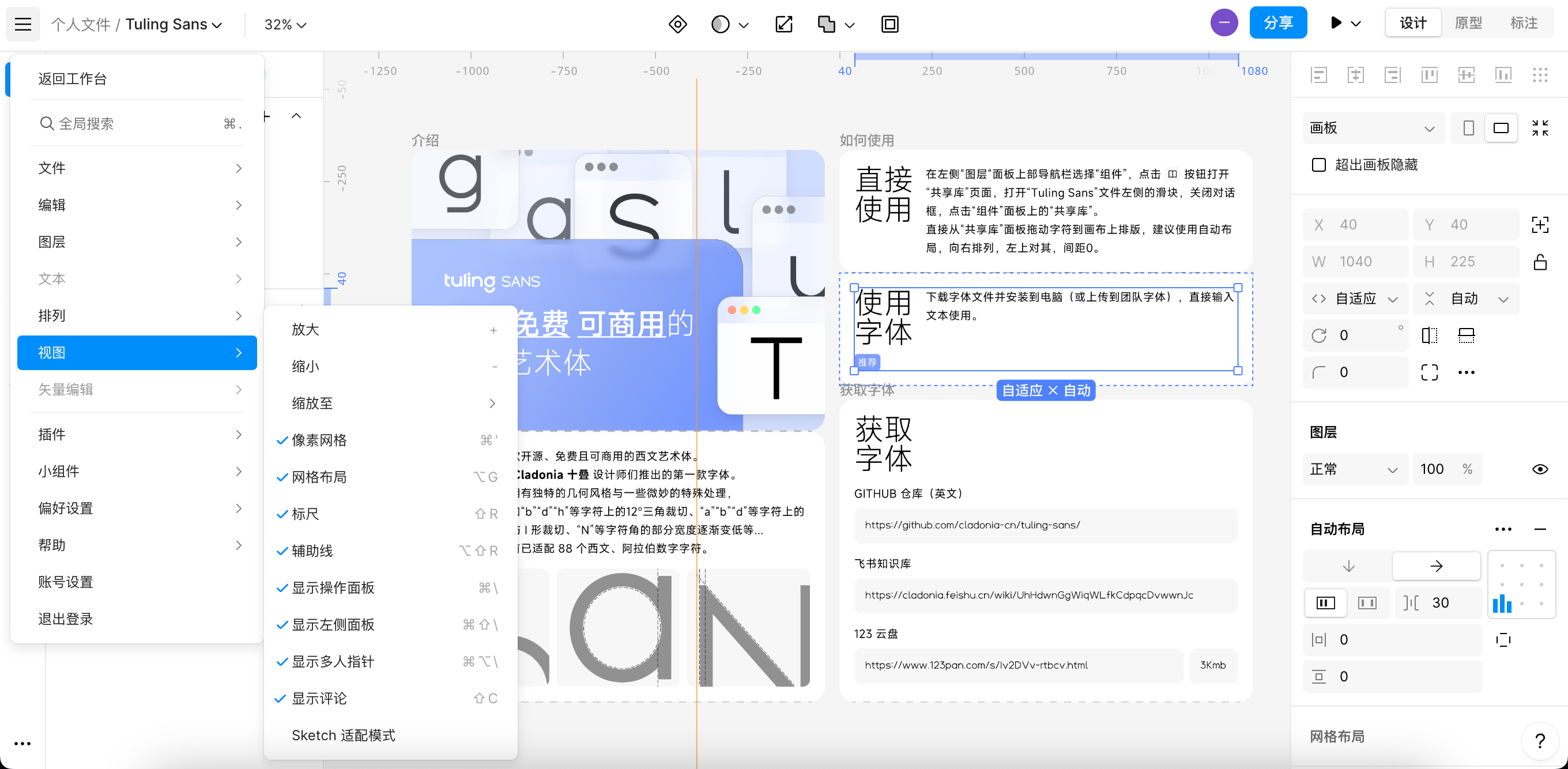Select the 视图 menu item
The height and width of the screenshot is (769, 1568).
point(137,353)
